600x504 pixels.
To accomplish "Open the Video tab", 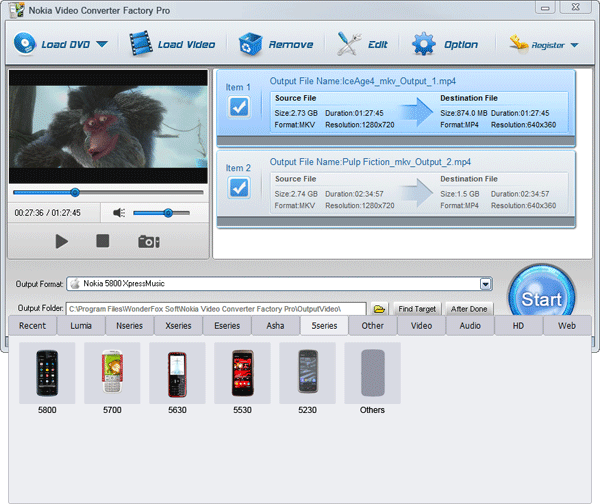I will [x=421, y=326].
